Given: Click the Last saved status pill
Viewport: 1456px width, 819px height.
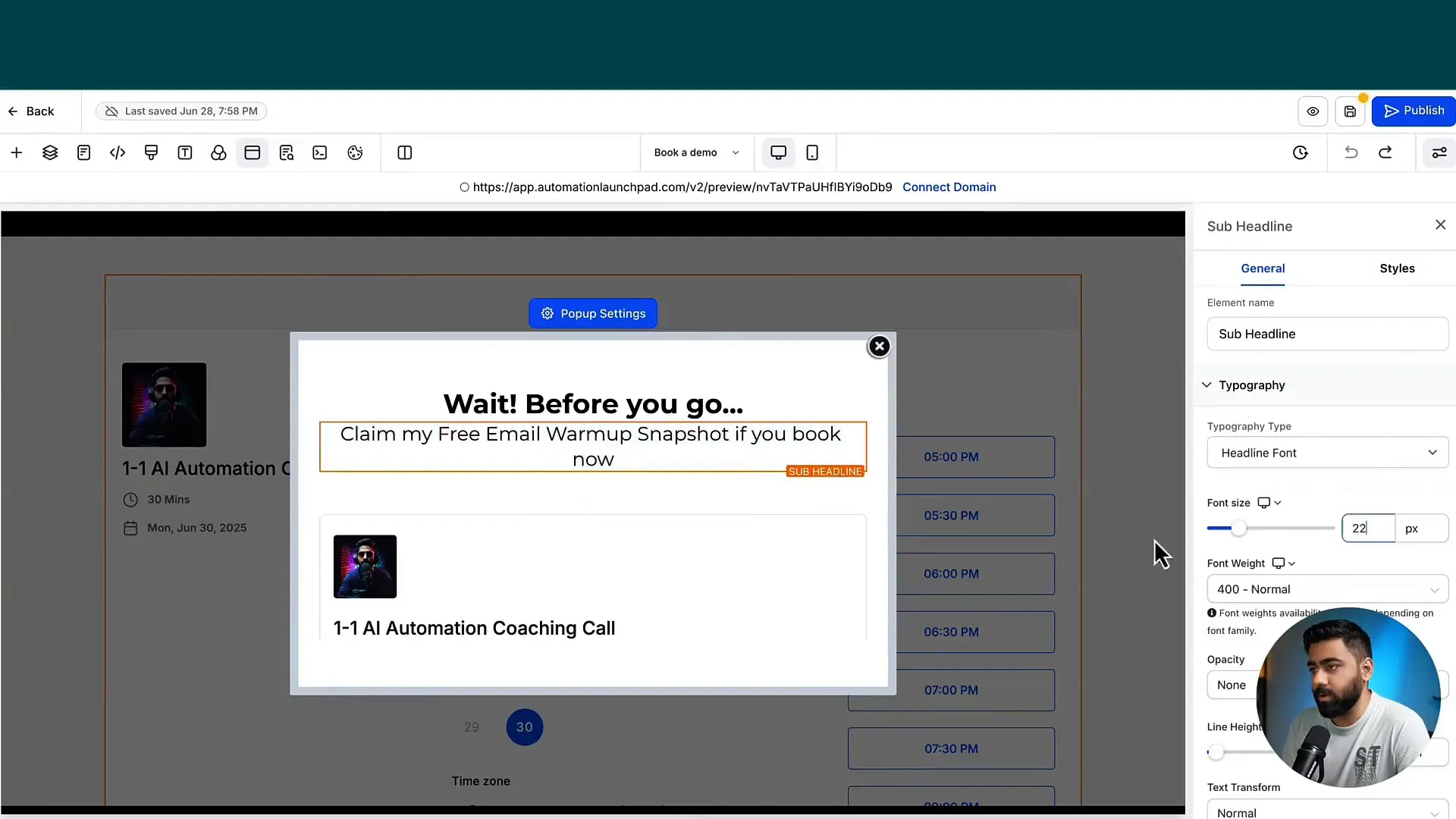Looking at the screenshot, I should pyautogui.click(x=181, y=111).
